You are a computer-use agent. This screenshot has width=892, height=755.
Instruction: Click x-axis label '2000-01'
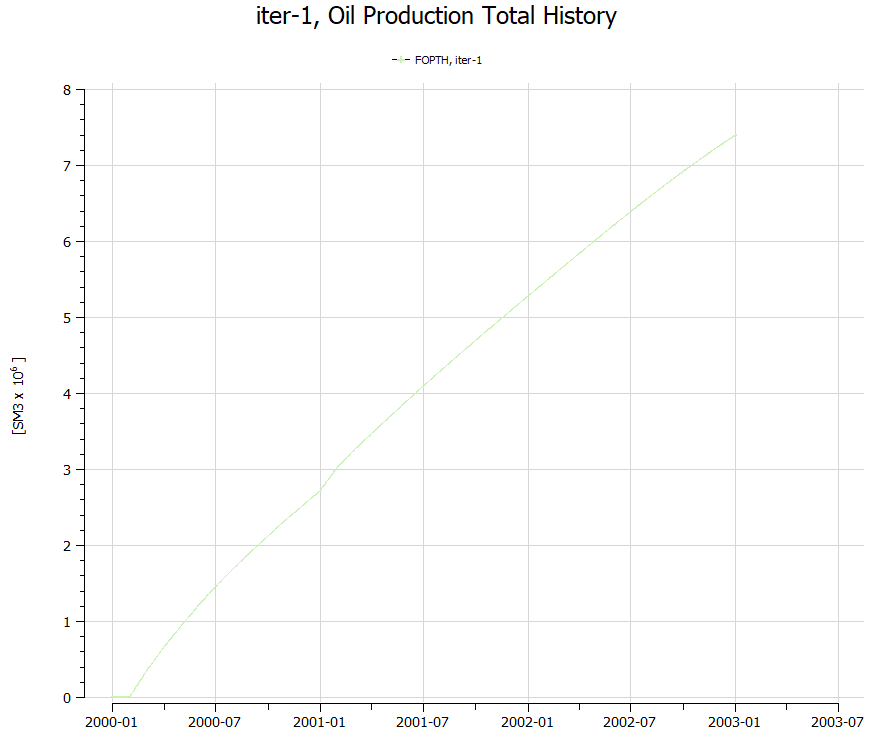coord(111,722)
